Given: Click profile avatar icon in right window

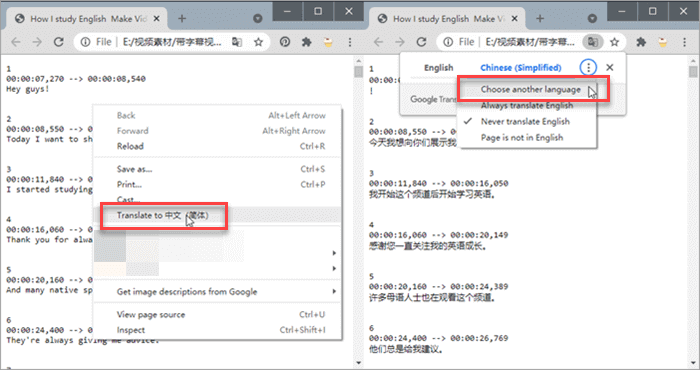Looking at the screenshot, I should pyautogui.click(x=662, y=42).
